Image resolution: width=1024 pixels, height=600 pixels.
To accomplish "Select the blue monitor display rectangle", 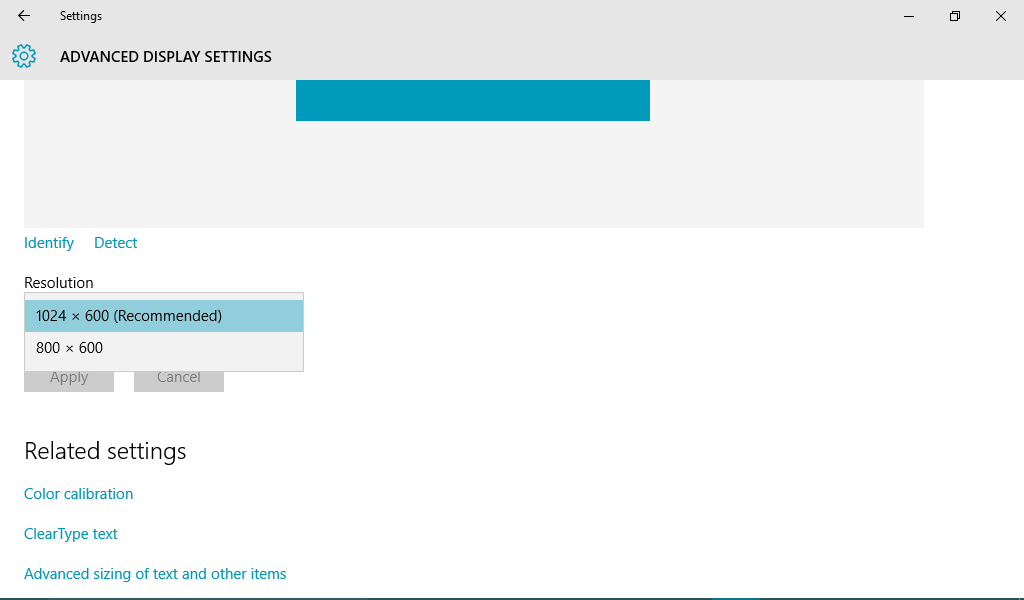I will (473, 101).
